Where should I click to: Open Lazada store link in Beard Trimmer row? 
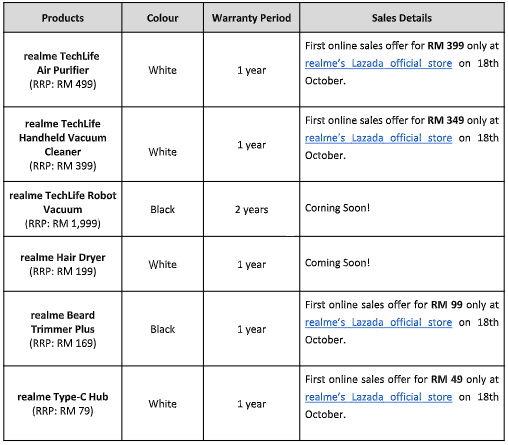[378, 322]
